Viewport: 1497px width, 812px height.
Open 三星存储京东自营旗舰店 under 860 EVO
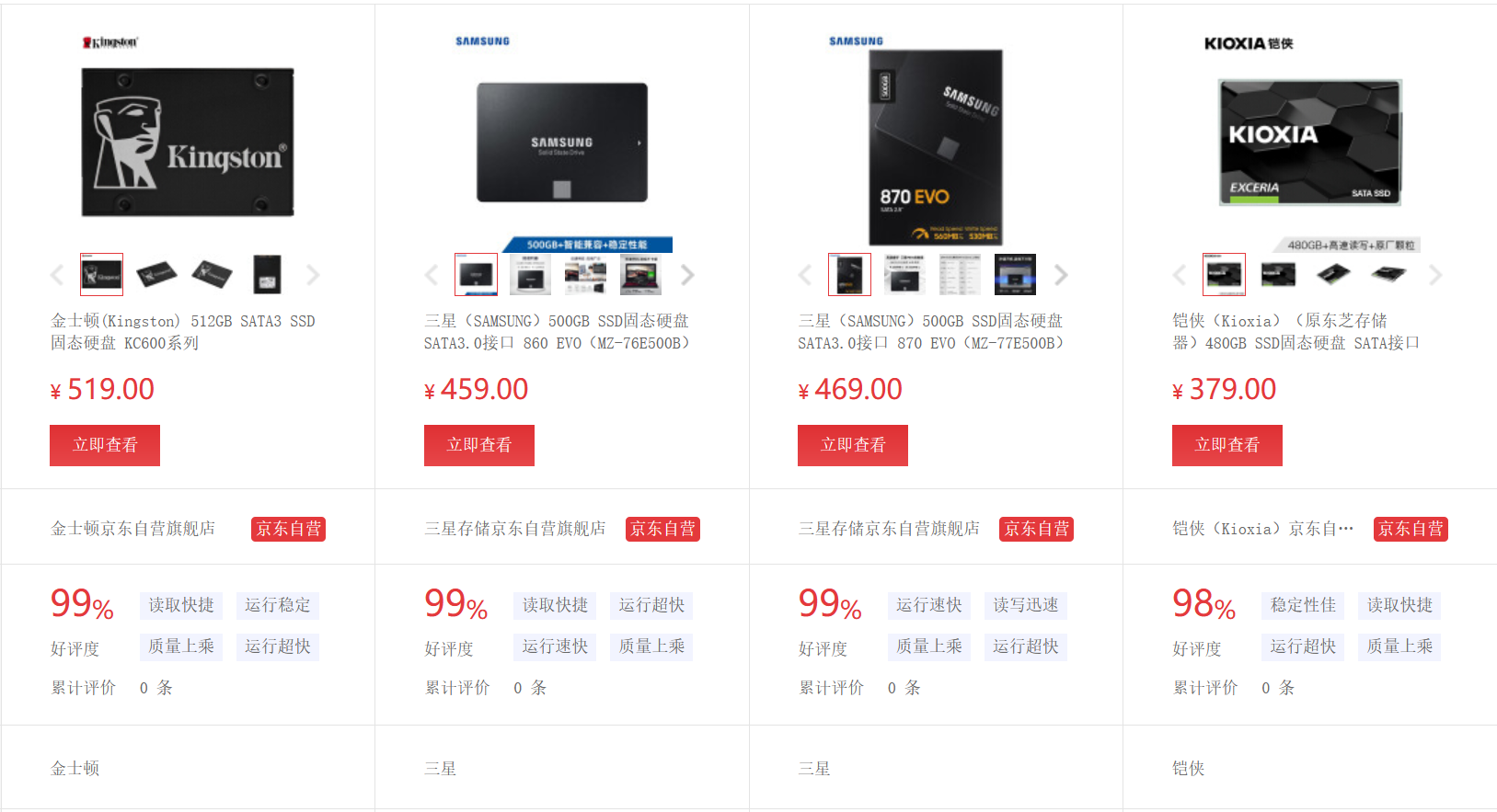(515, 529)
